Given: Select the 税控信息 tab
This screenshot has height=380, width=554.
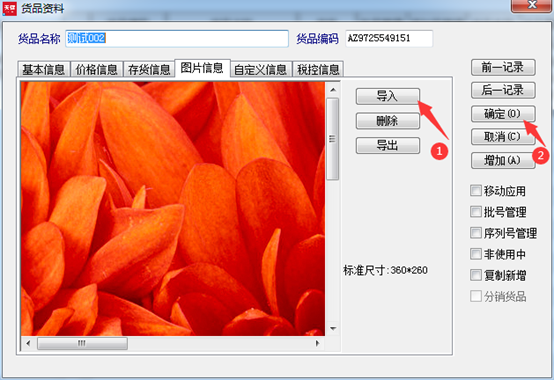Looking at the screenshot, I should [x=318, y=69].
